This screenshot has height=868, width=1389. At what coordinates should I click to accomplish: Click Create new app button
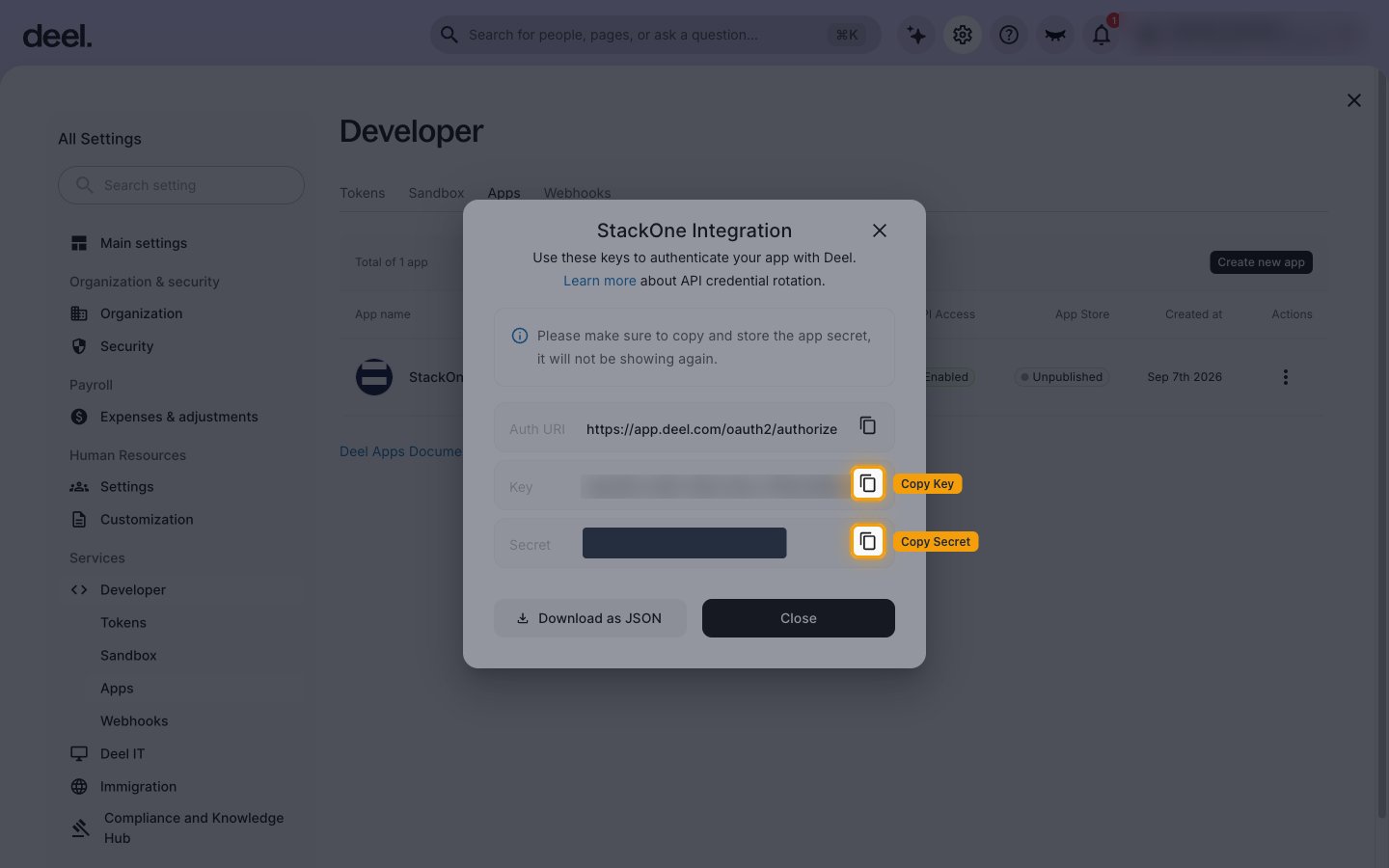(1261, 262)
